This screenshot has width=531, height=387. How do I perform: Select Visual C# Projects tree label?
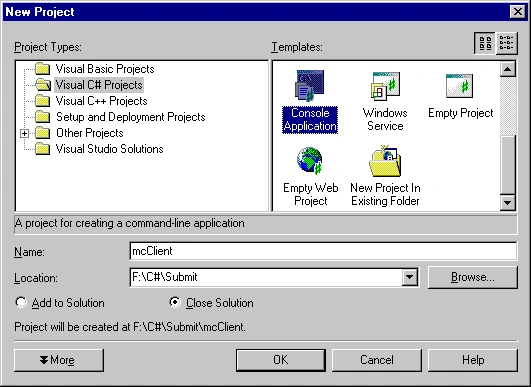point(99,85)
